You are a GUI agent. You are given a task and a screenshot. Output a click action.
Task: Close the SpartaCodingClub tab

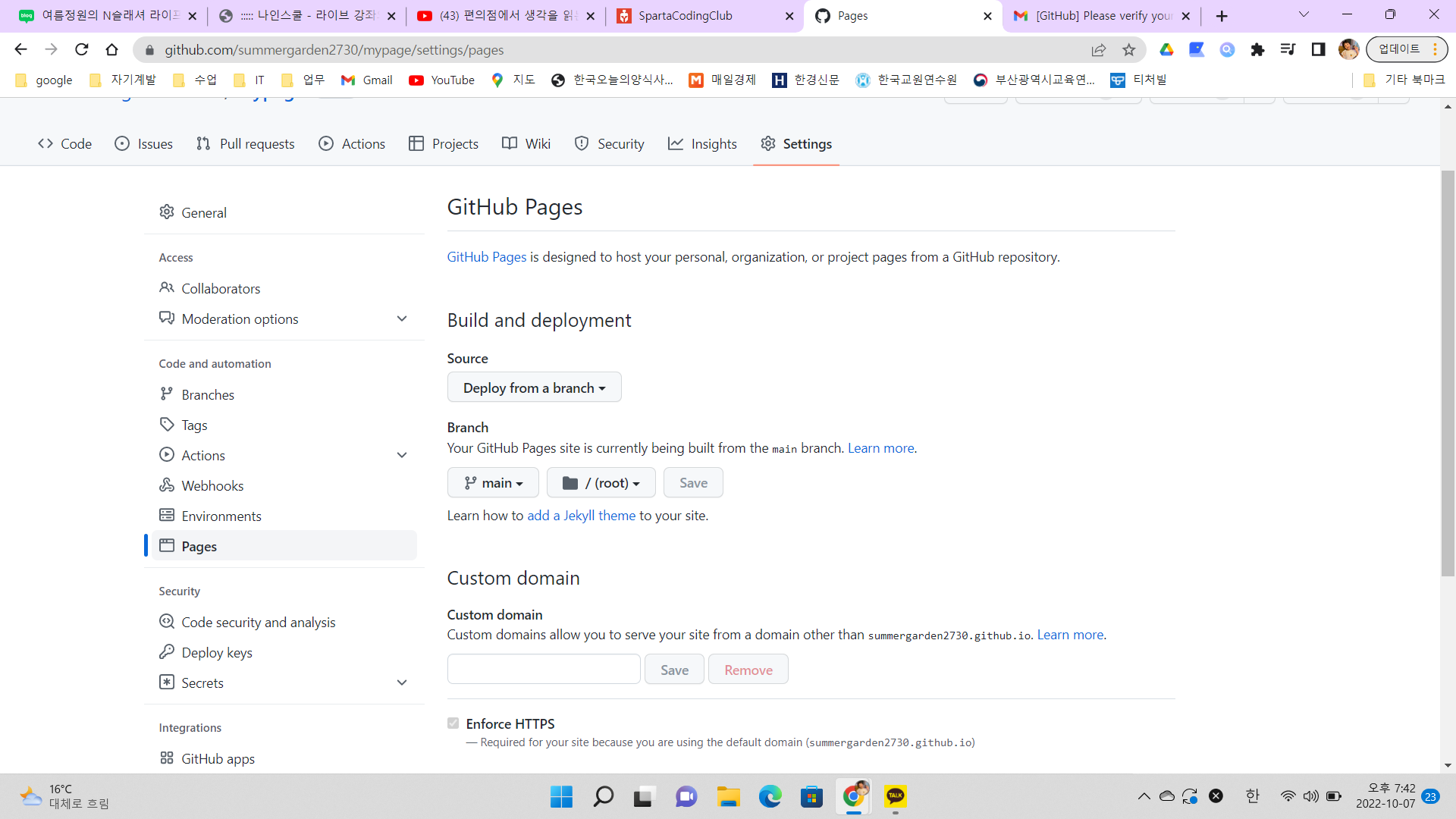(789, 16)
